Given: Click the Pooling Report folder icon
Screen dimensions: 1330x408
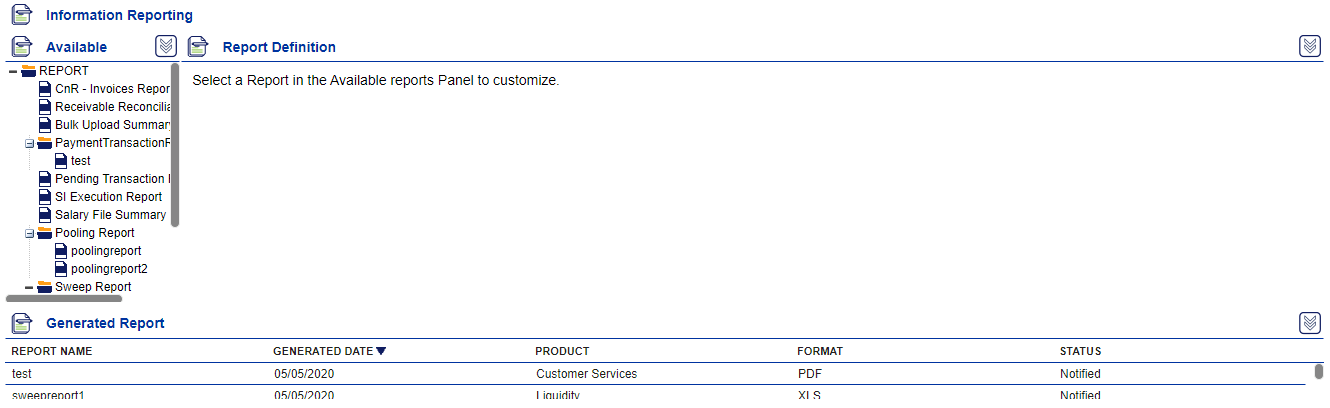Looking at the screenshot, I should tap(45, 233).
